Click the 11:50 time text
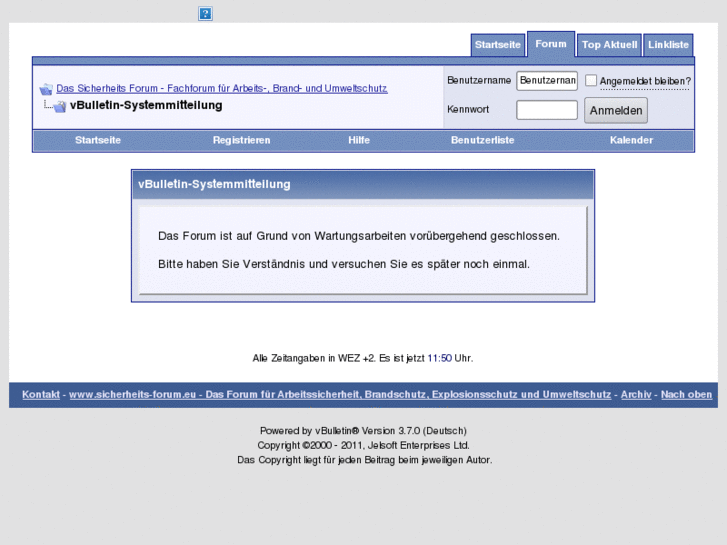 click(440, 358)
